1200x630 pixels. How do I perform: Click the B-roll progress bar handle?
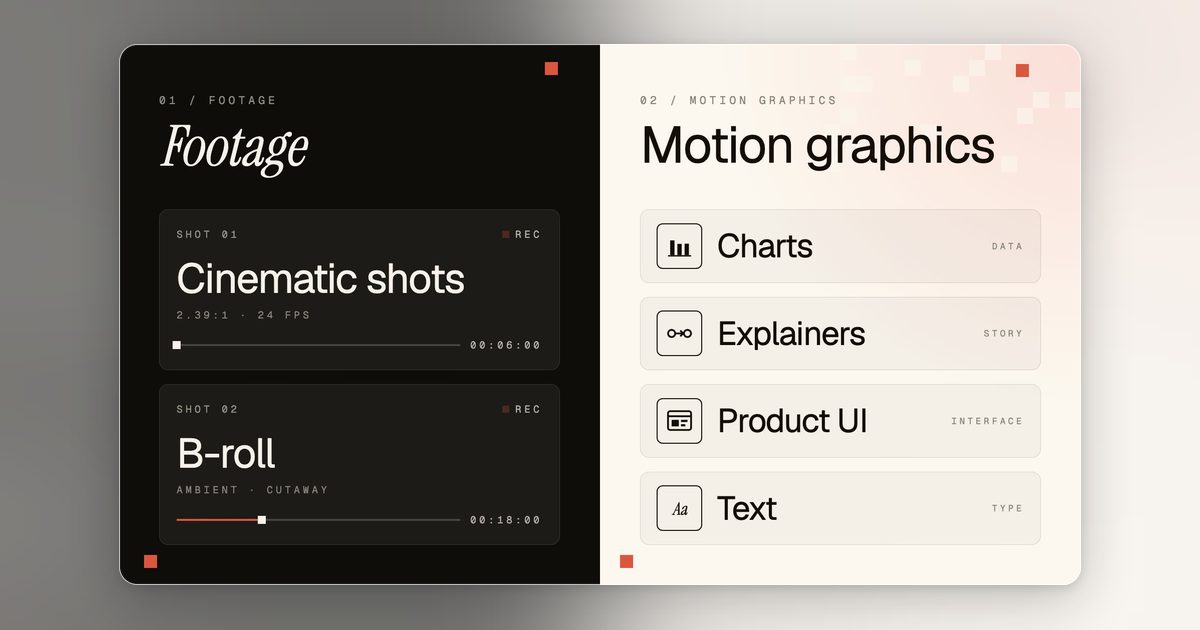pos(262,520)
